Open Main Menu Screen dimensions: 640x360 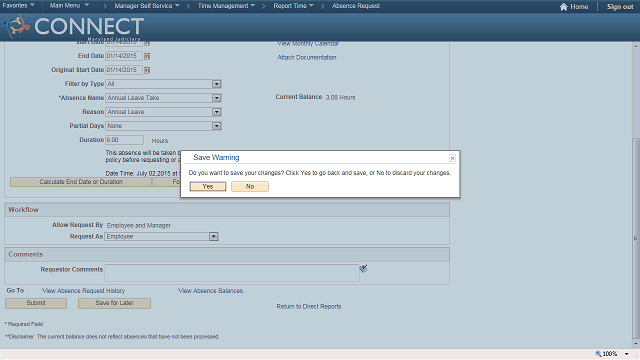pos(69,6)
